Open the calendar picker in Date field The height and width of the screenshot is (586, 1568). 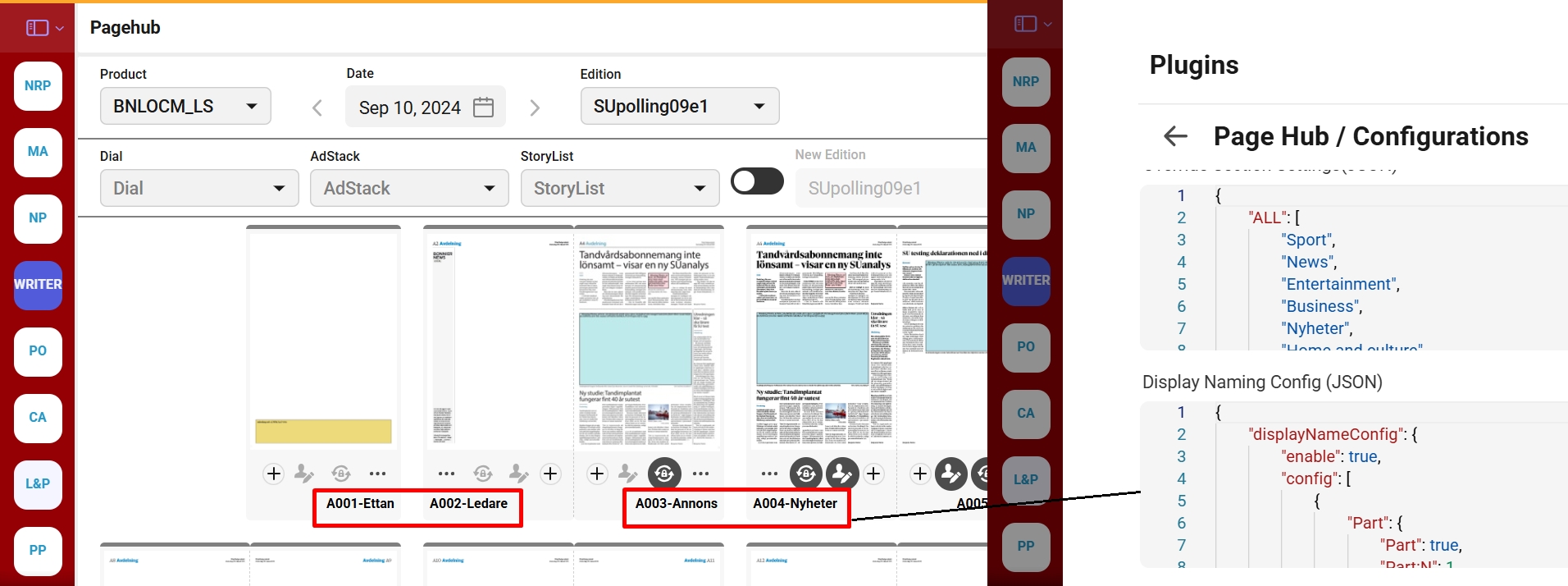(484, 108)
